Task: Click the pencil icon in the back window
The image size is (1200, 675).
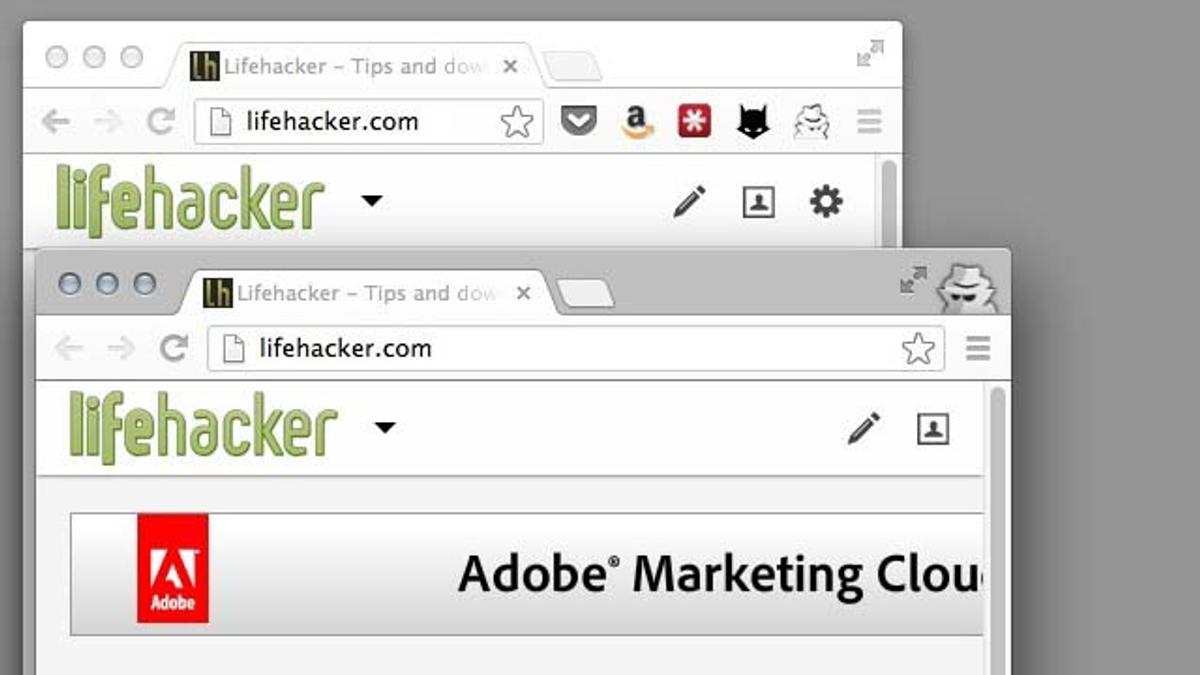Action: pos(689,201)
